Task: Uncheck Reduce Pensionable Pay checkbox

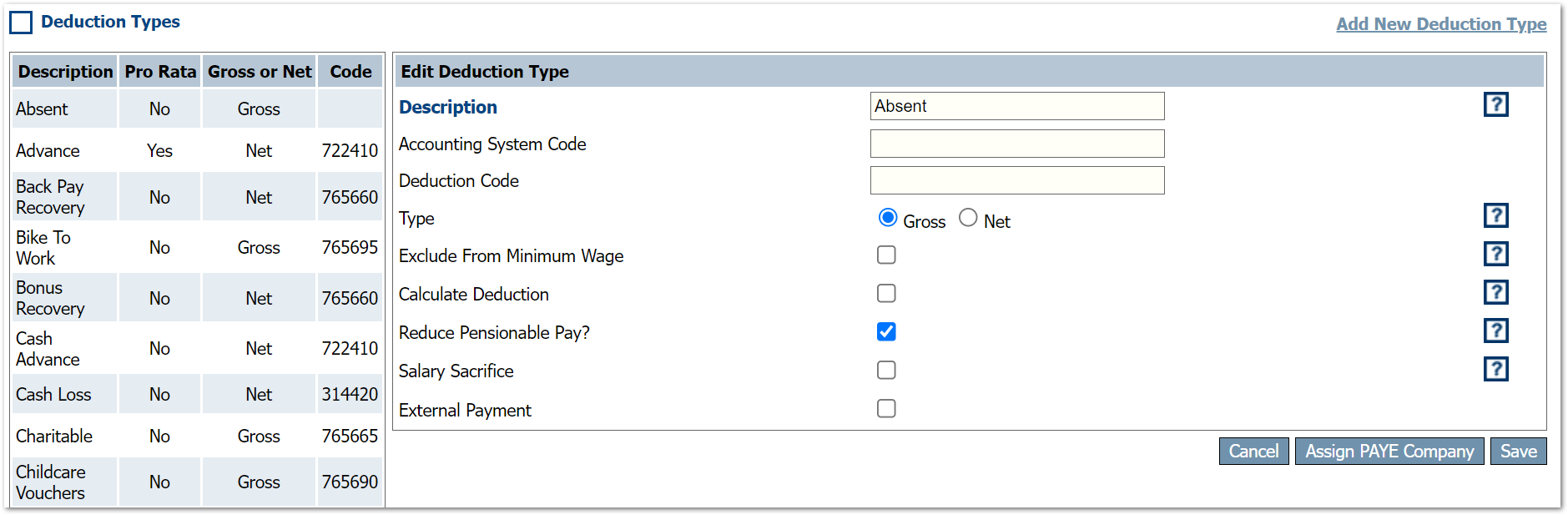Action: coord(886,331)
